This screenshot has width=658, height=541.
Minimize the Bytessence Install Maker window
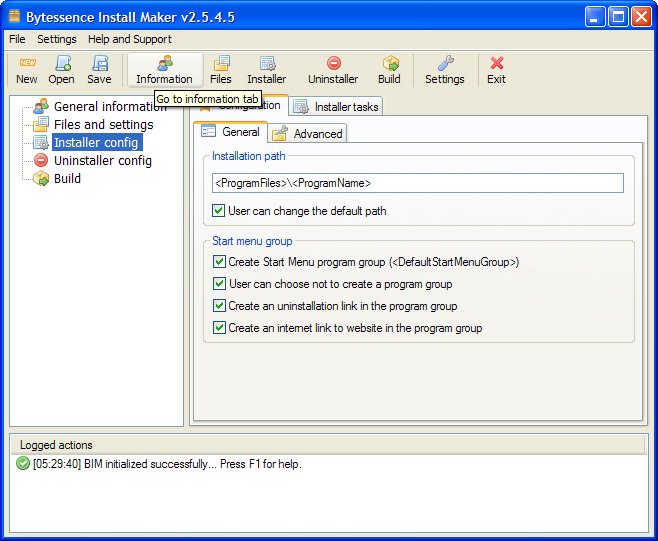click(x=595, y=17)
